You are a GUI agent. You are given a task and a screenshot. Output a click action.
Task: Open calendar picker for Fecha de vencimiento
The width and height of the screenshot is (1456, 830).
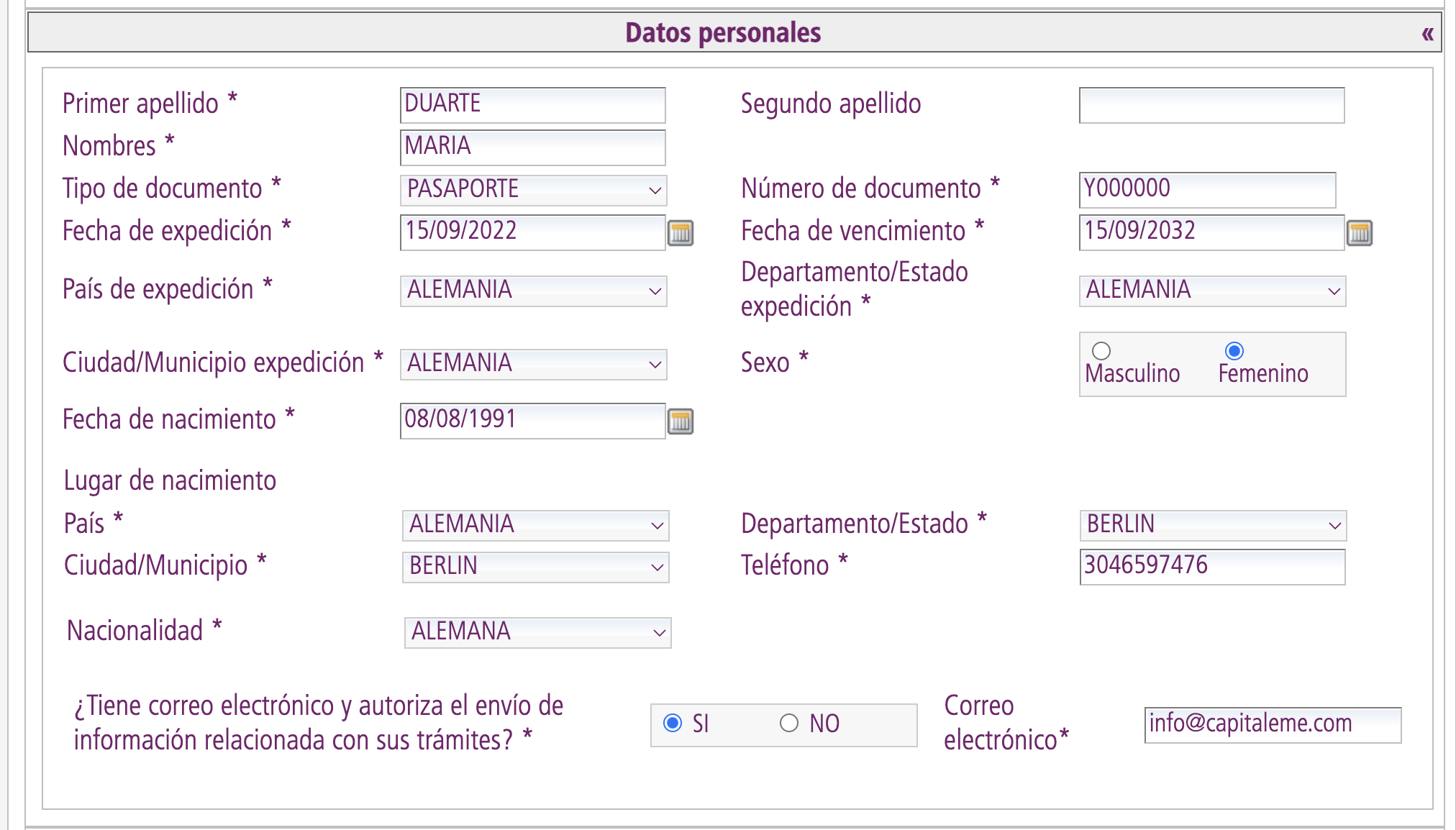click(x=1361, y=232)
